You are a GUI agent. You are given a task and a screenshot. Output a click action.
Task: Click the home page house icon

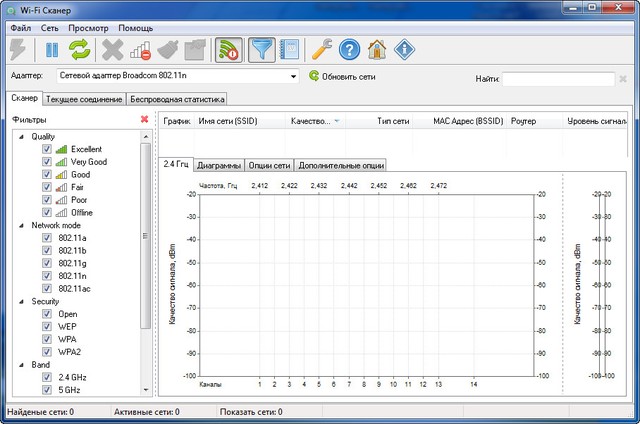pyautogui.click(x=377, y=49)
